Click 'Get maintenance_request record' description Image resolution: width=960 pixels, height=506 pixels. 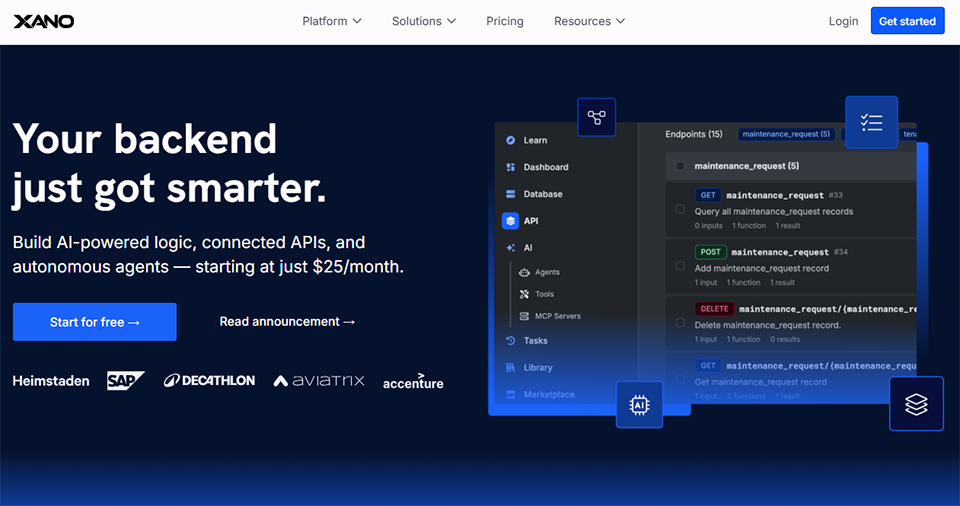coord(760,382)
